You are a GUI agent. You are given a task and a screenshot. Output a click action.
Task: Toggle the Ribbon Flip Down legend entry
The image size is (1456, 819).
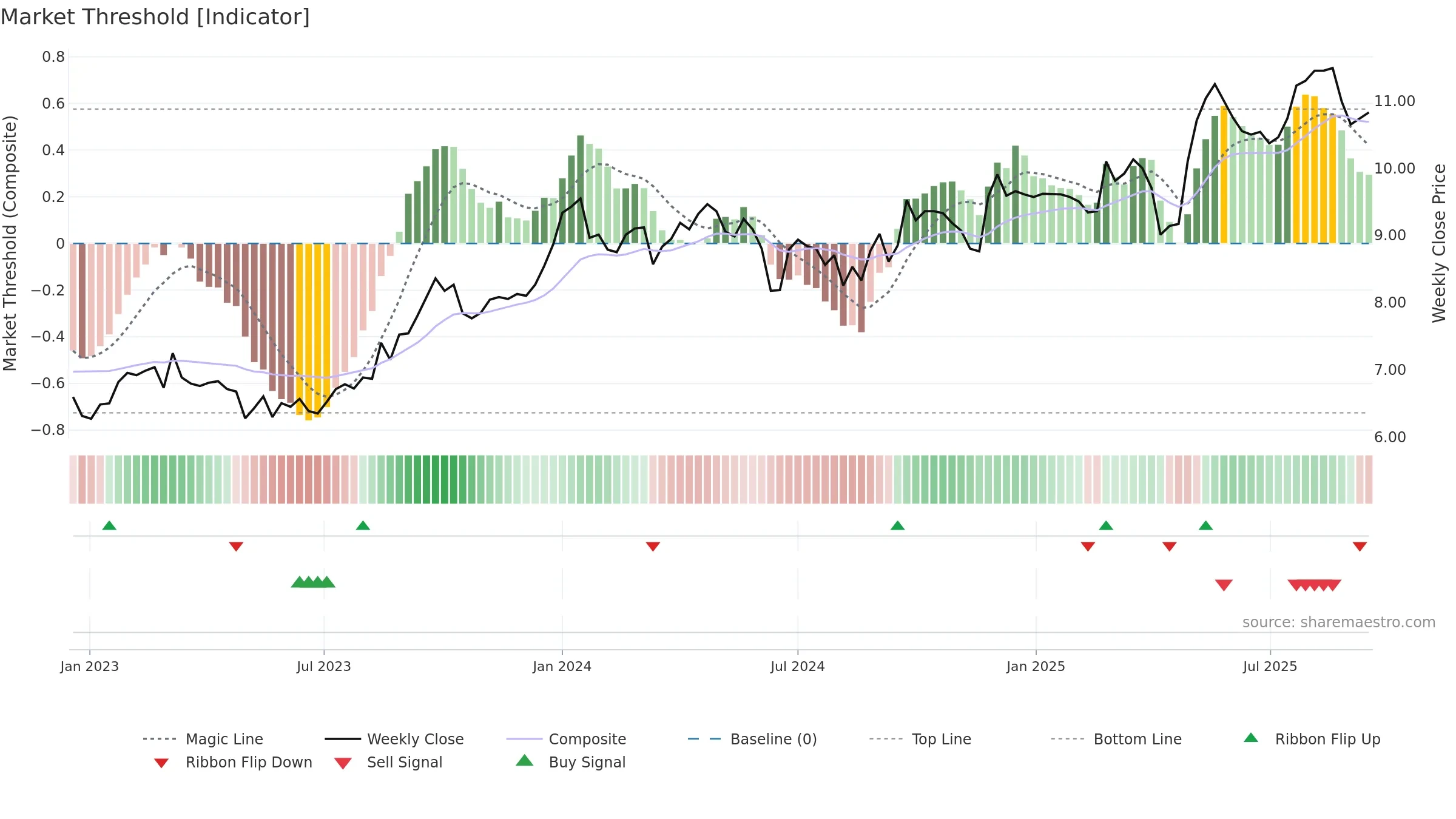pos(232,763)
